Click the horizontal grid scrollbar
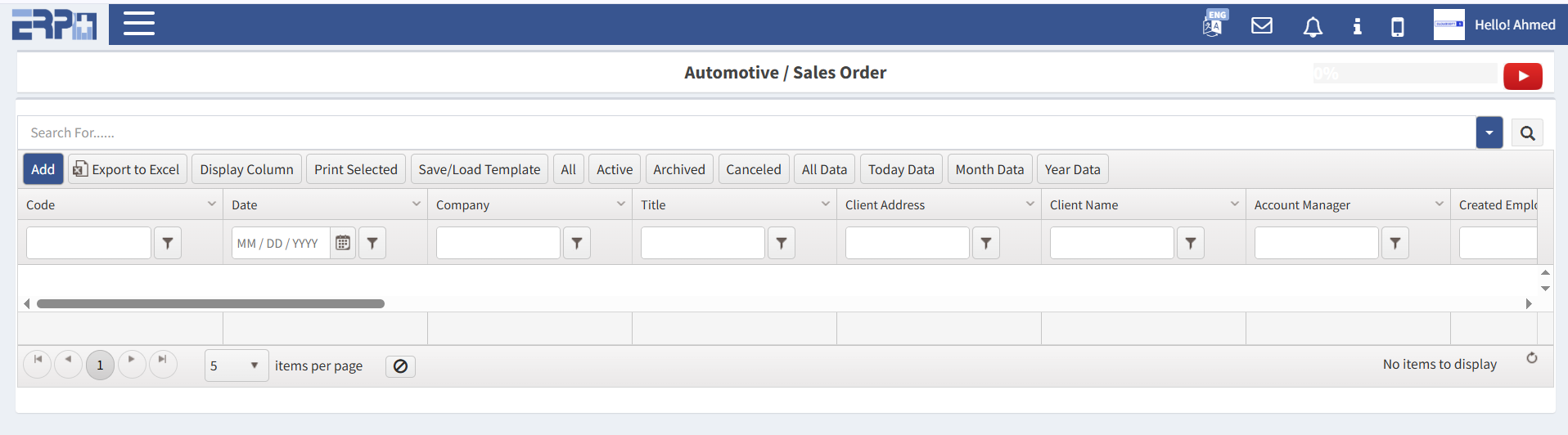The width and height of the screenshot is (1568, 435). tap(210, 303)
